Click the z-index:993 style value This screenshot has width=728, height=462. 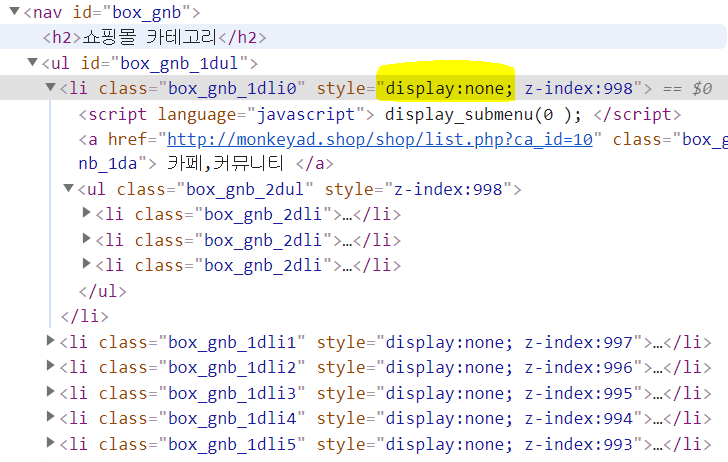(579, 445)
